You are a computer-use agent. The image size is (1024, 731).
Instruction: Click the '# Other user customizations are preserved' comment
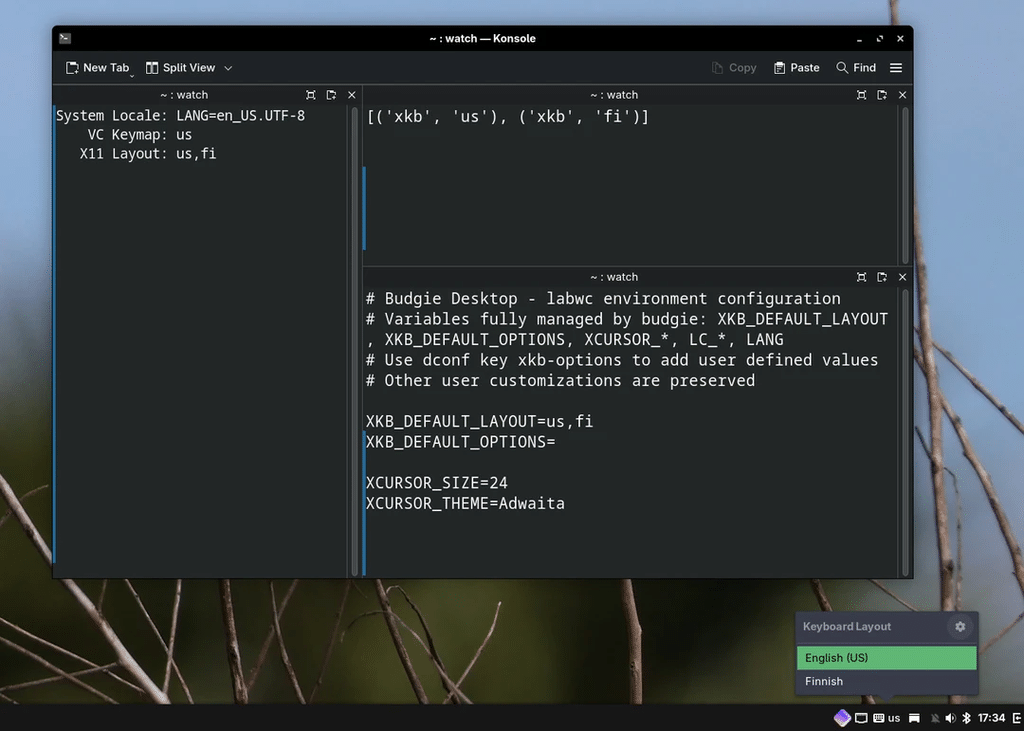[560, 381]
